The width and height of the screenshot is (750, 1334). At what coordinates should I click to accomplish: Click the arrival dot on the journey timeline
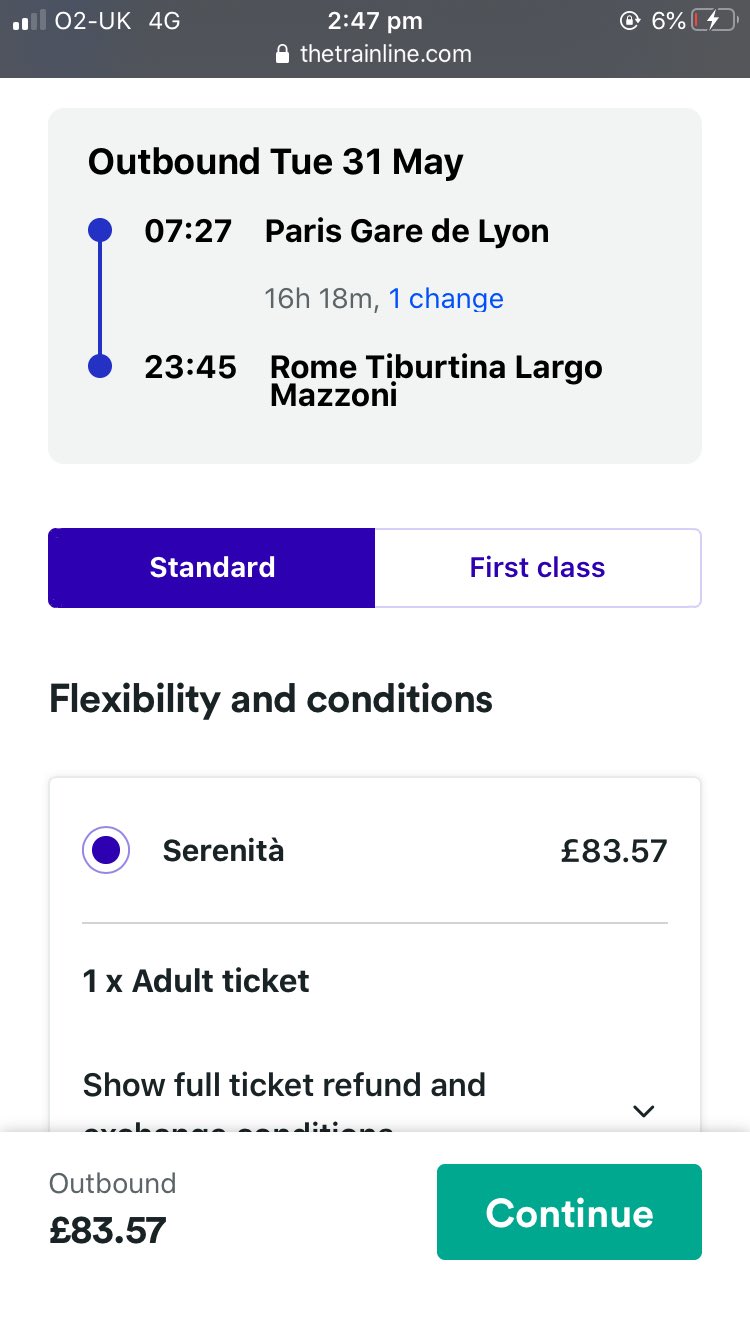tap(100, 366)
